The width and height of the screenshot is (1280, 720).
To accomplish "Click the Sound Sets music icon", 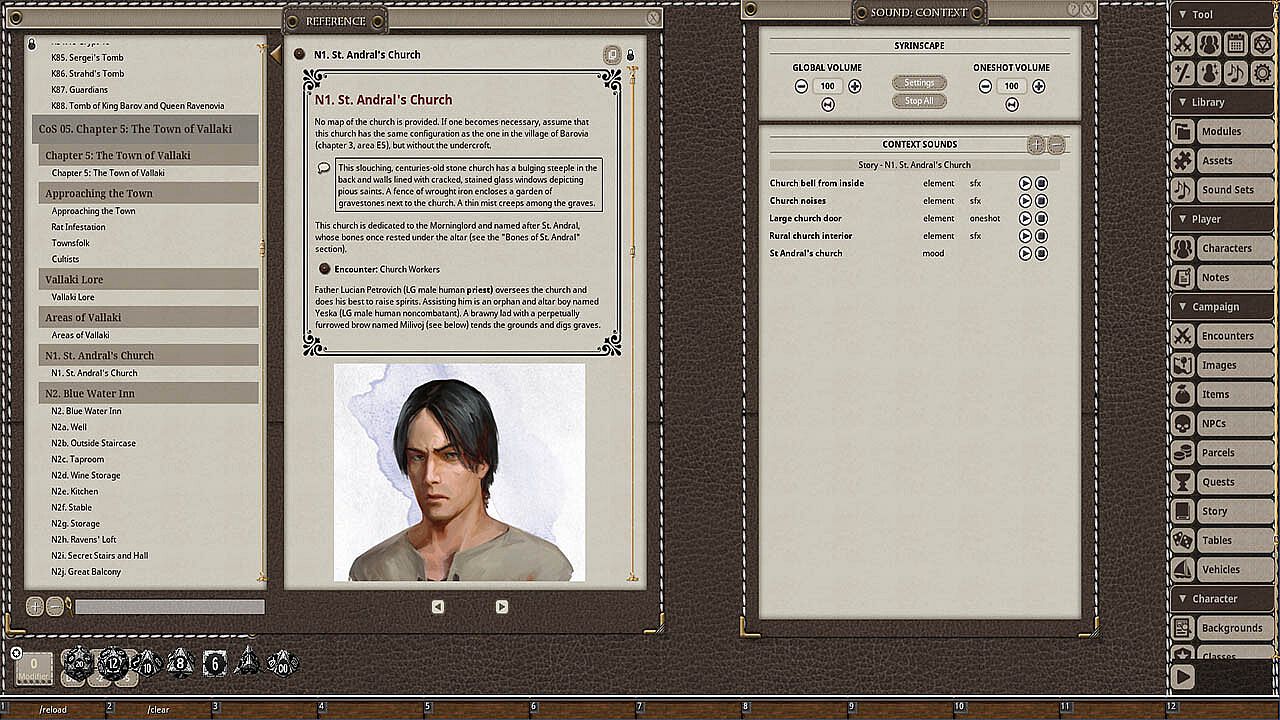I will (1183, 190).
